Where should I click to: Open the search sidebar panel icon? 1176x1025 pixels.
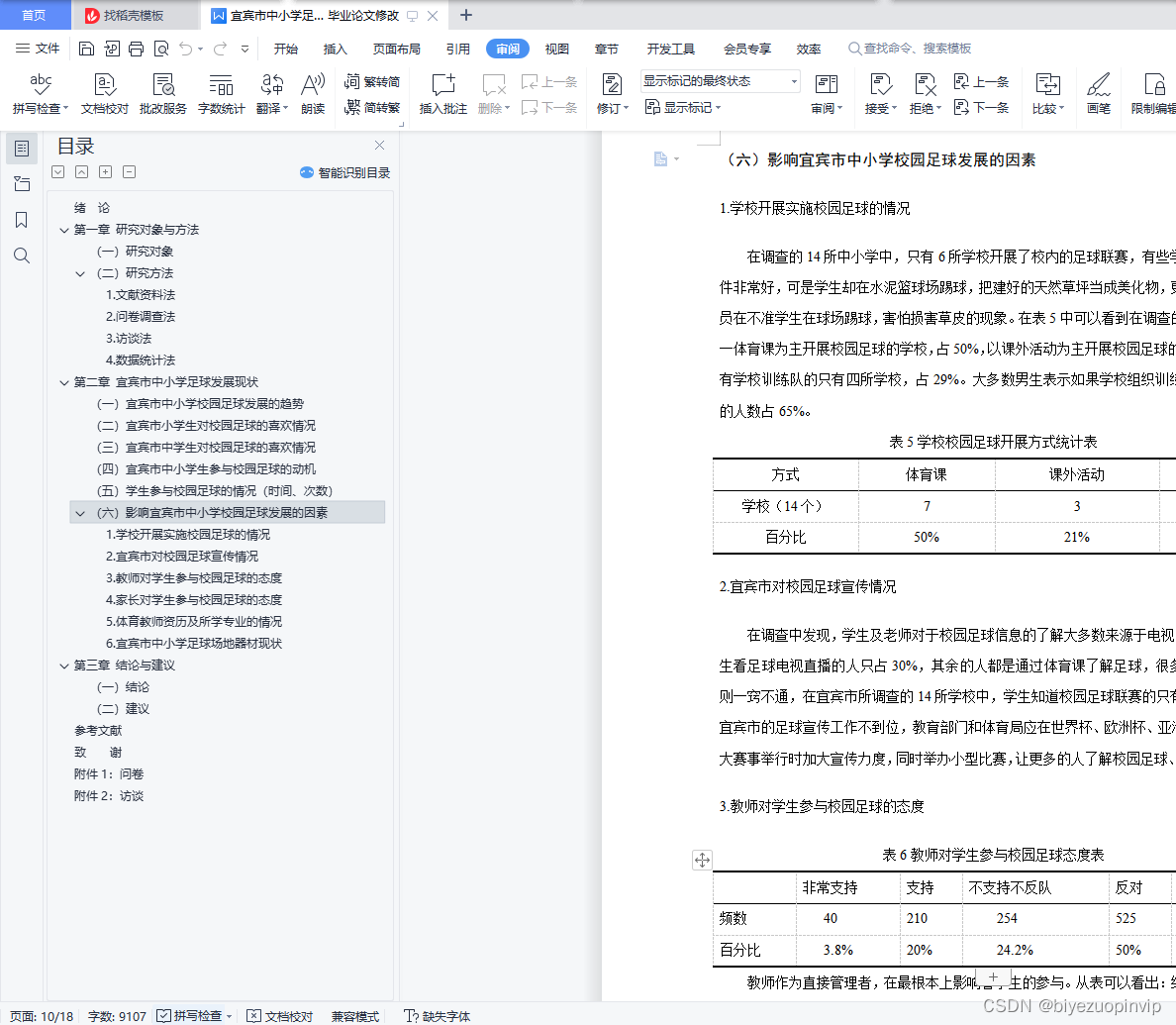pyautogui.click(x=22, y=256)
